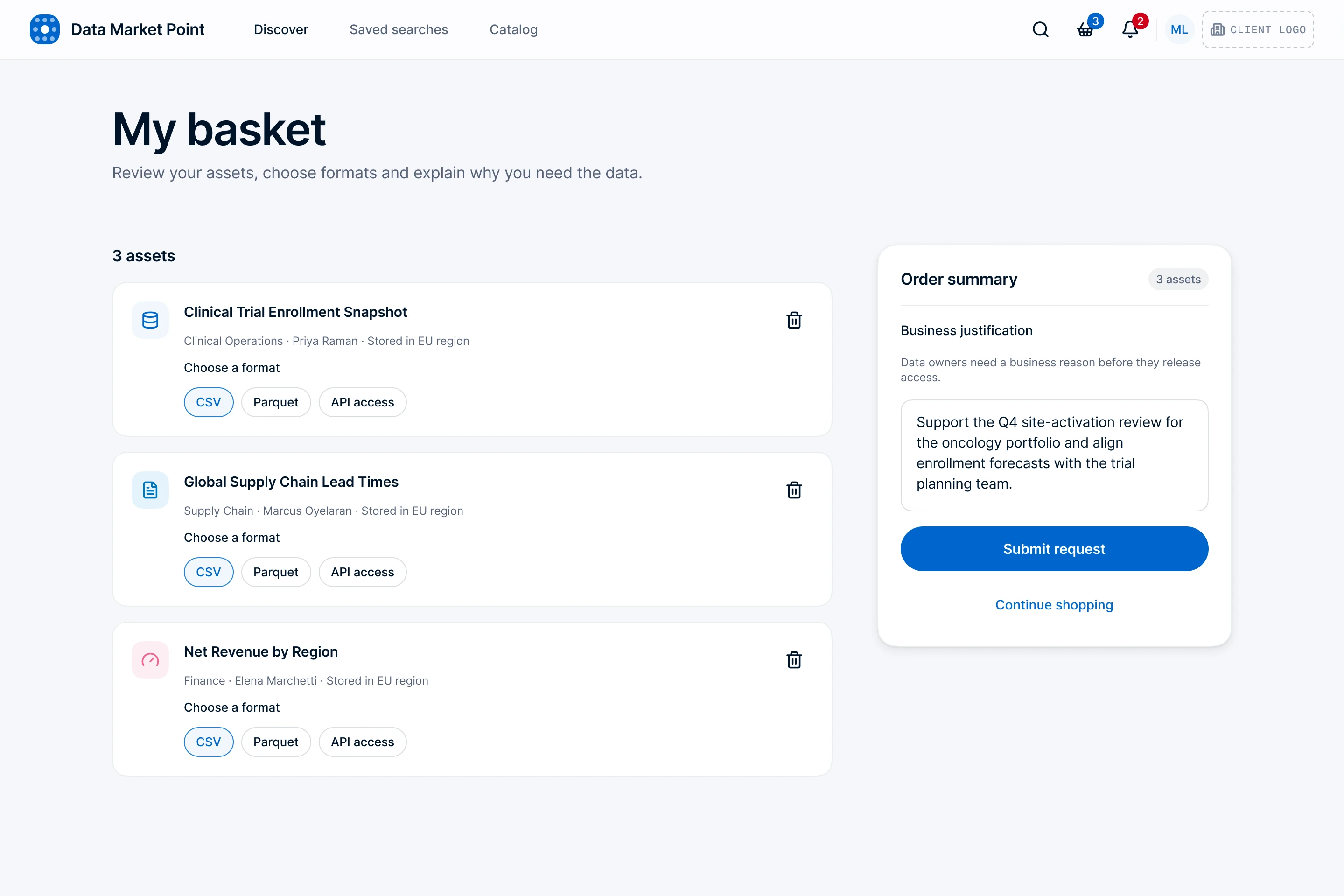
Task: Pick API access for Clinical Trial Enrollment Snapshot
Action: click(x=363, y=402)
